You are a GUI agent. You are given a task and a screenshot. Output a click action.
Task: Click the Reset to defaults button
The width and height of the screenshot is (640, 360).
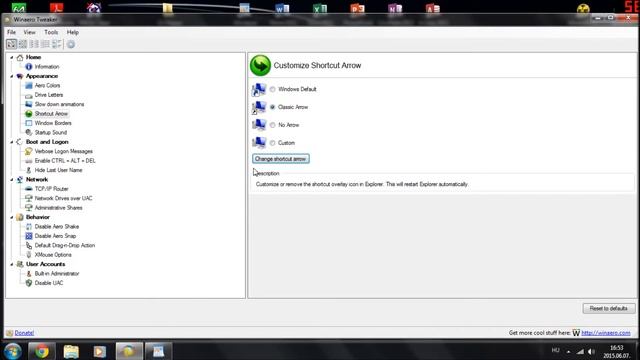[x=609, y=309]
